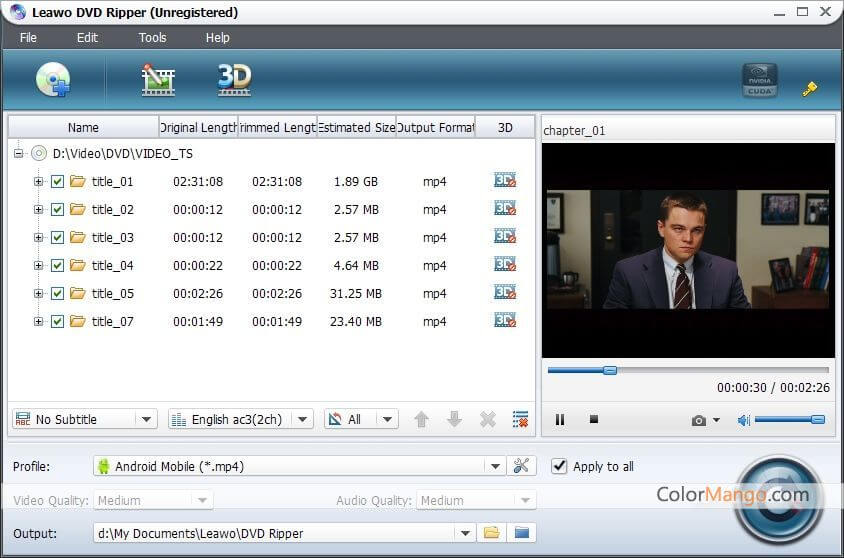Click the remove item X icon

click(x=487, y=420)
